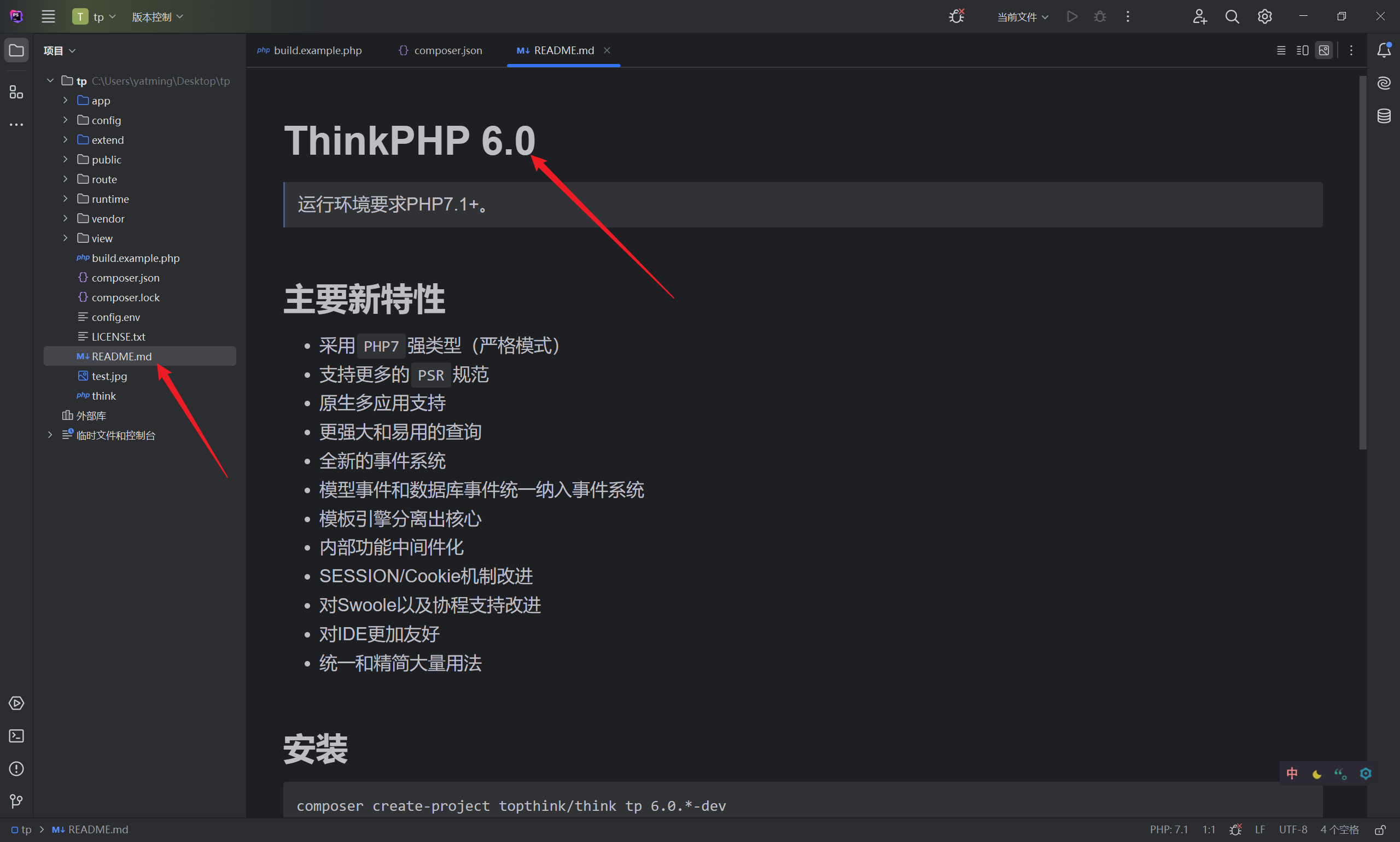Open the 版本控制 dropdown menu
This screenshot has height=842, width=1400.
click(x=157, y=17)
